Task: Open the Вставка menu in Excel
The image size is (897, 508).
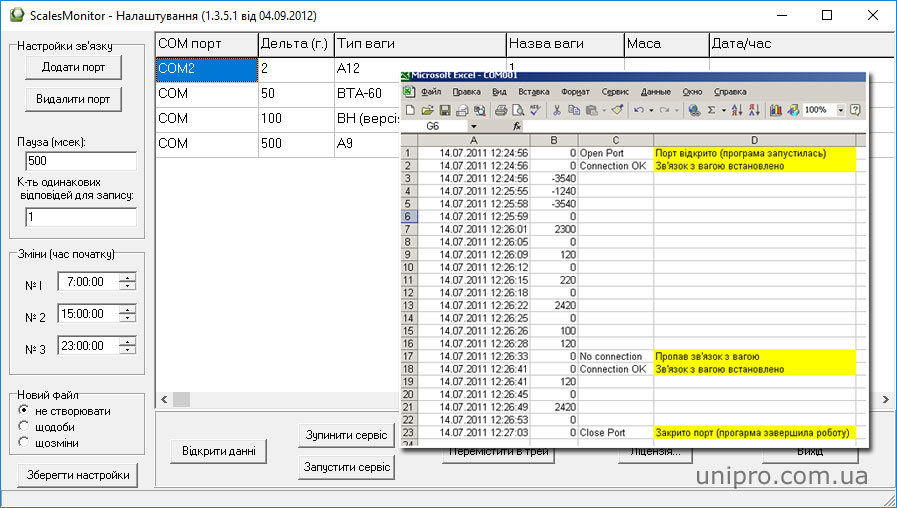Action: click(534, 92)
